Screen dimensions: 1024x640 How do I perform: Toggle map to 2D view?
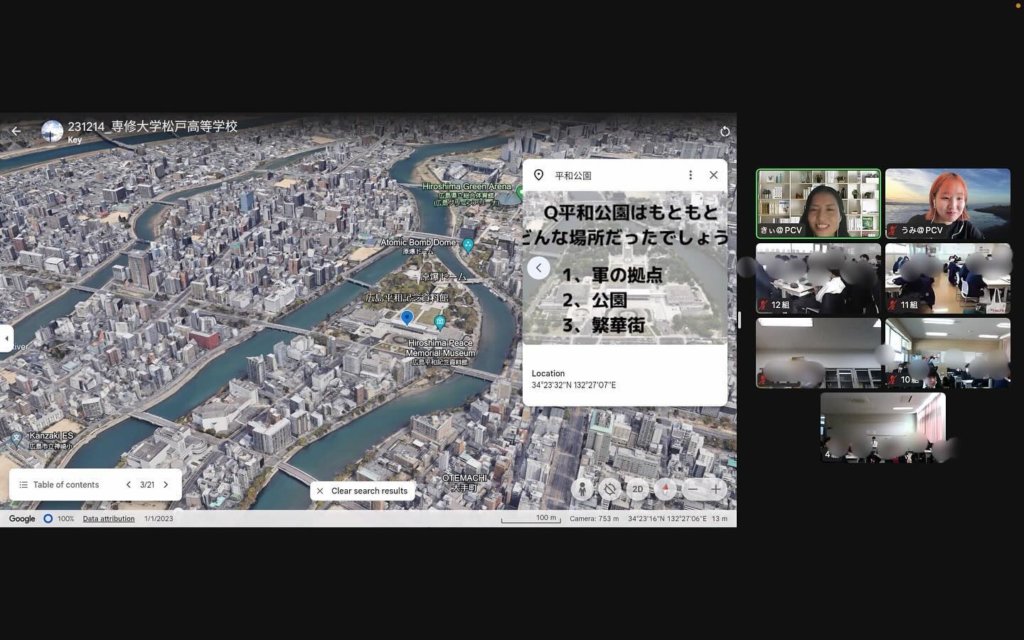point(637,489)
